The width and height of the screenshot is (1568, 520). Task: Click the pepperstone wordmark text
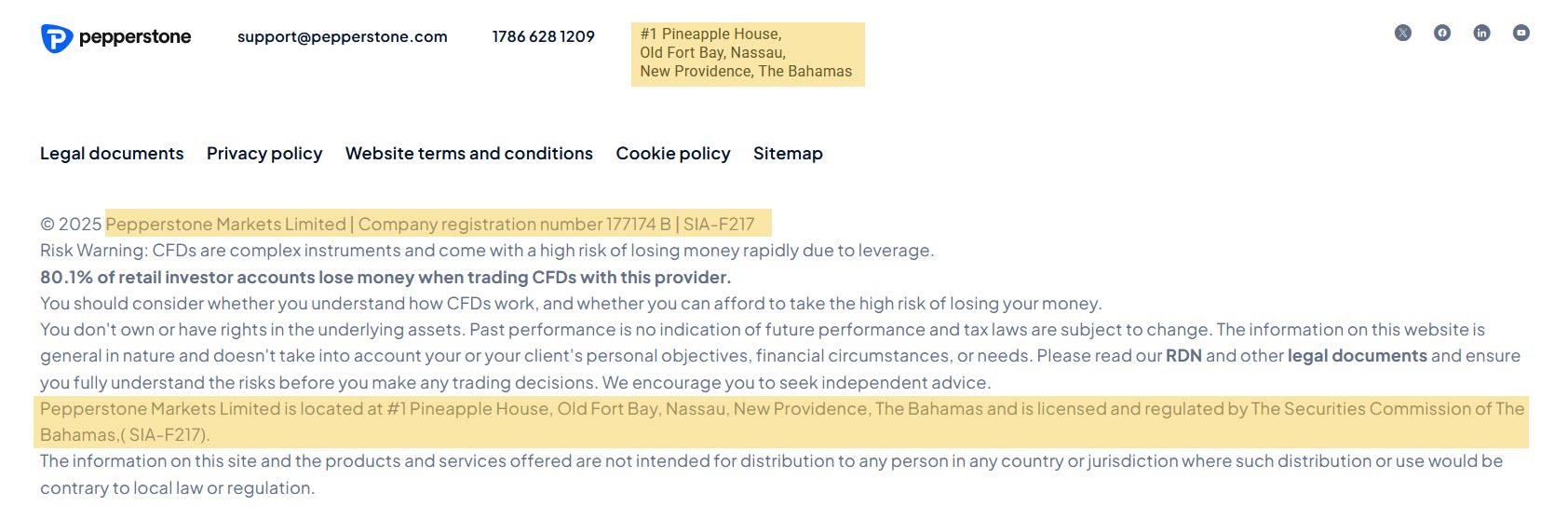[135, 37]
